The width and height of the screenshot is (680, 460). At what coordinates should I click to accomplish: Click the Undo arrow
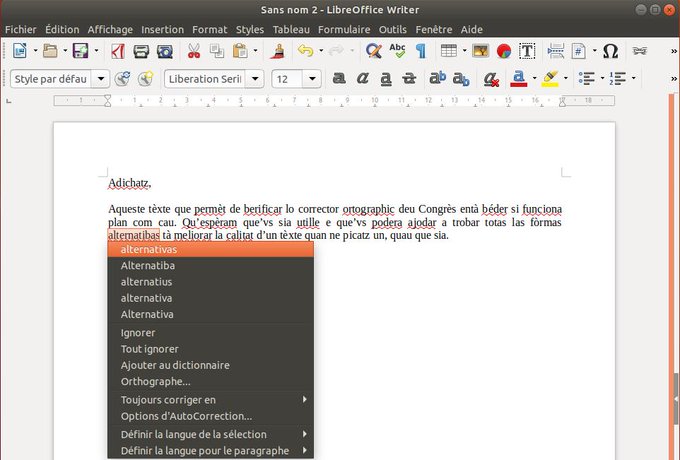click(305, 51)
